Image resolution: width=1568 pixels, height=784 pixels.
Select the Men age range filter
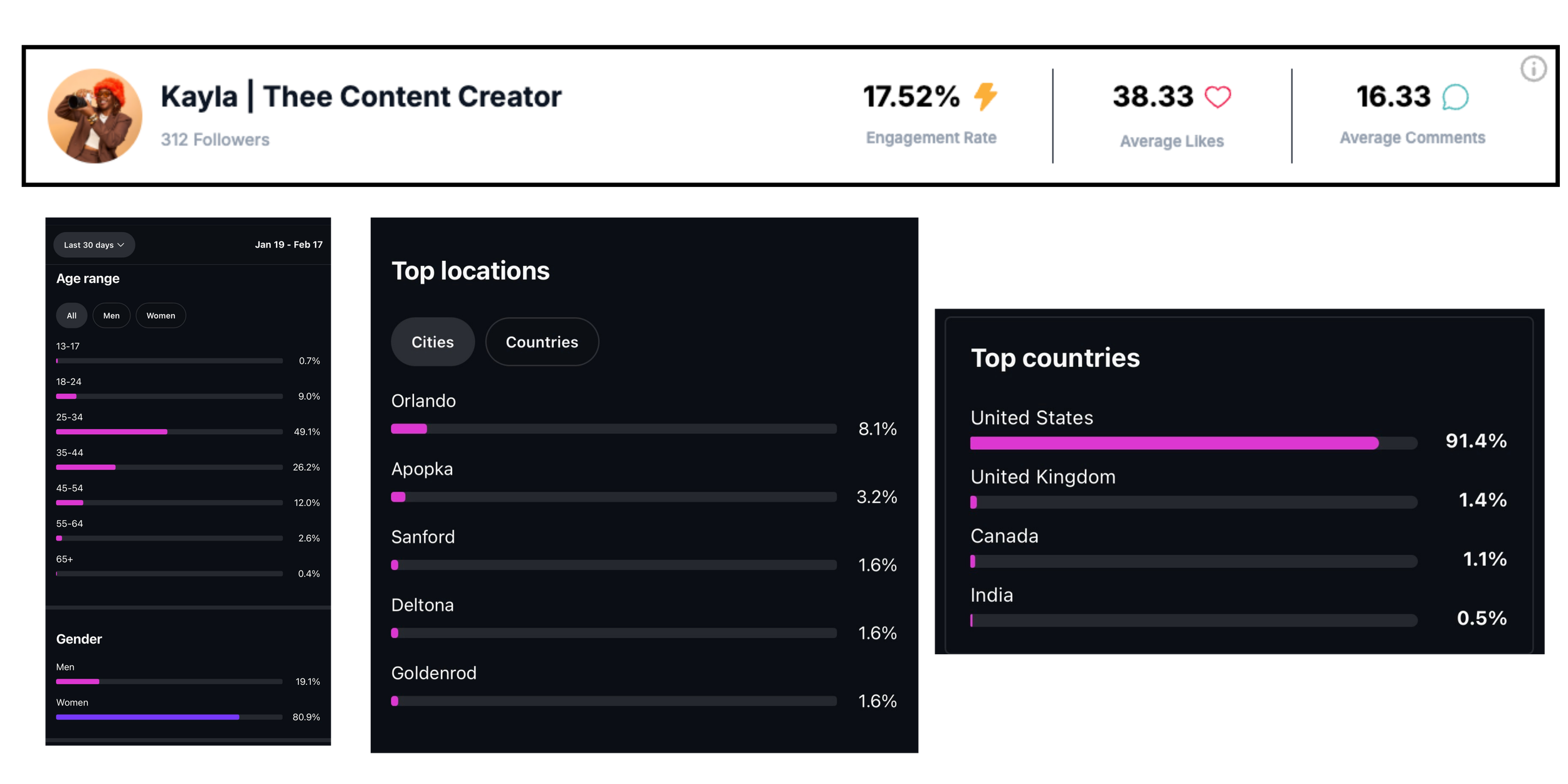111,315
